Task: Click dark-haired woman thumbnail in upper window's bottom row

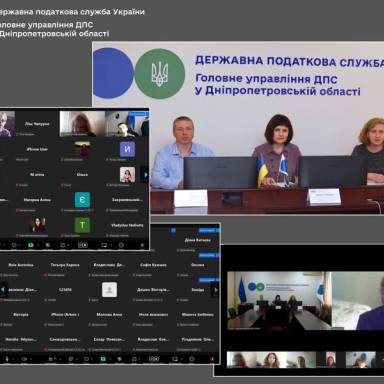Action: (x=37, y=226)
